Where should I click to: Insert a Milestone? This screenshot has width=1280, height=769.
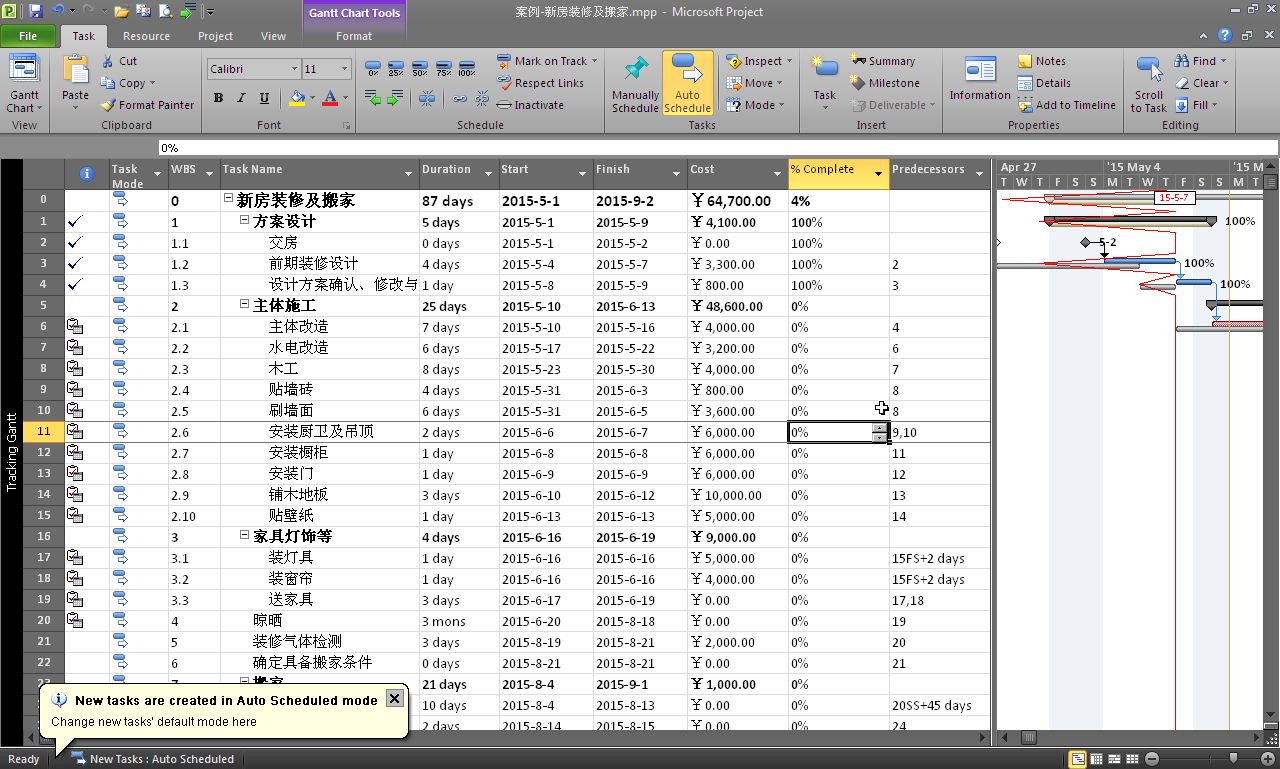click(885, 83)
